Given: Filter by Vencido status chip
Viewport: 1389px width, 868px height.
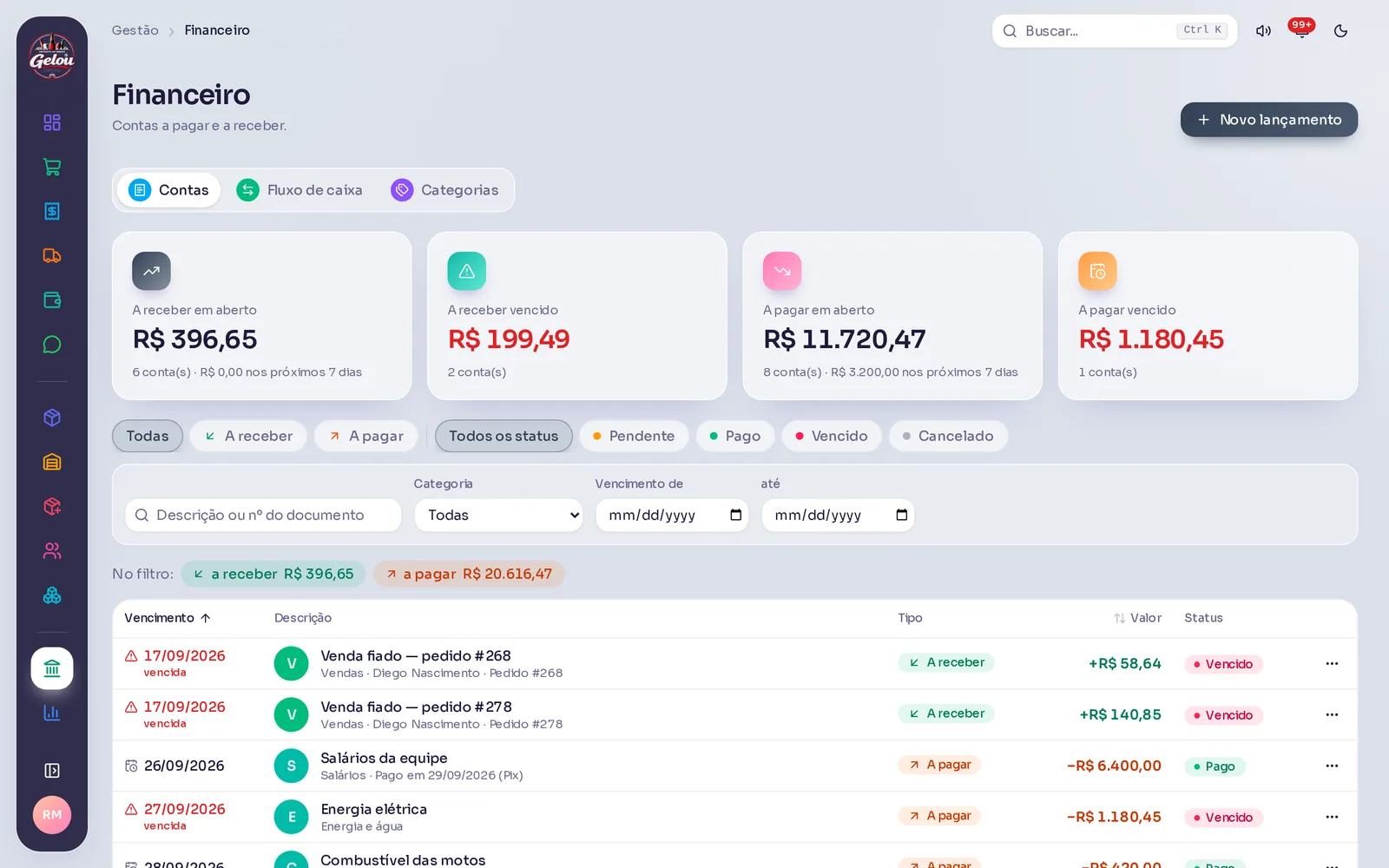Looking at the screenshot, I should 832,436.
